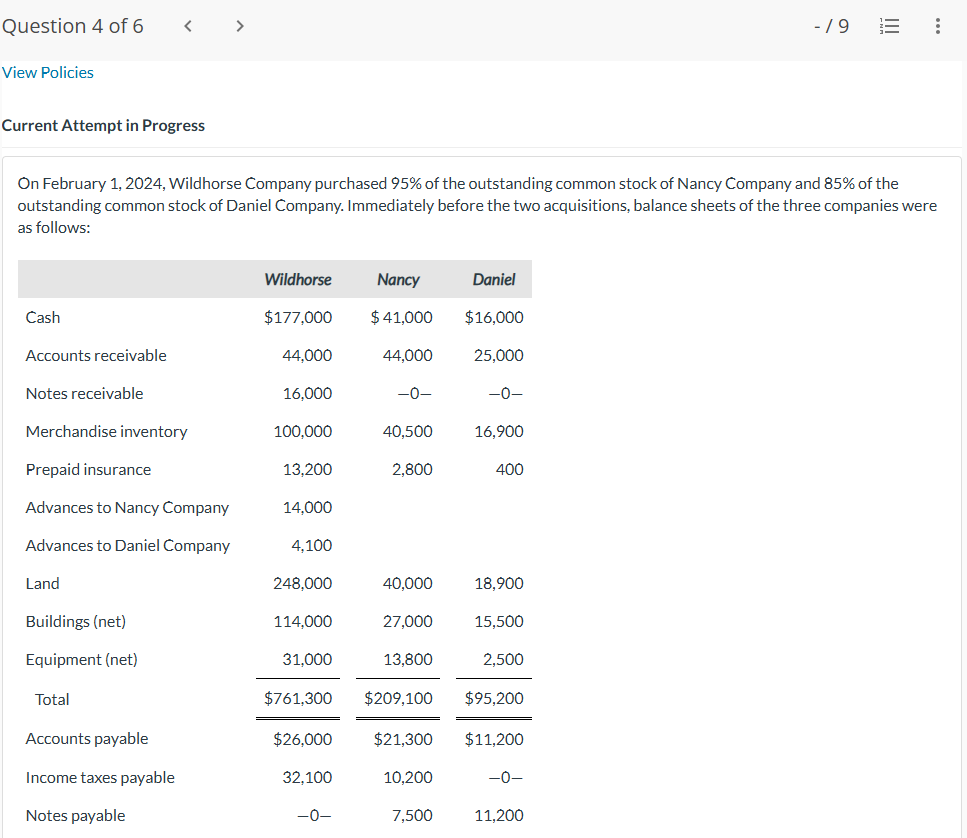967x838 pixels.
Task: Click Wildhorse equipment value 31,000
Action: (x=307, y=660)
